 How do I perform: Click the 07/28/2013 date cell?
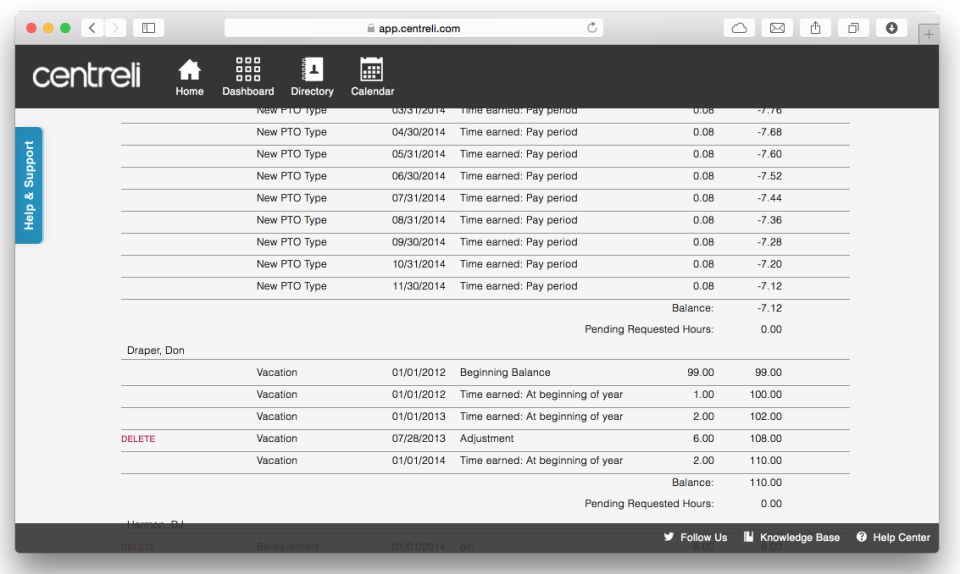[418, 439]
